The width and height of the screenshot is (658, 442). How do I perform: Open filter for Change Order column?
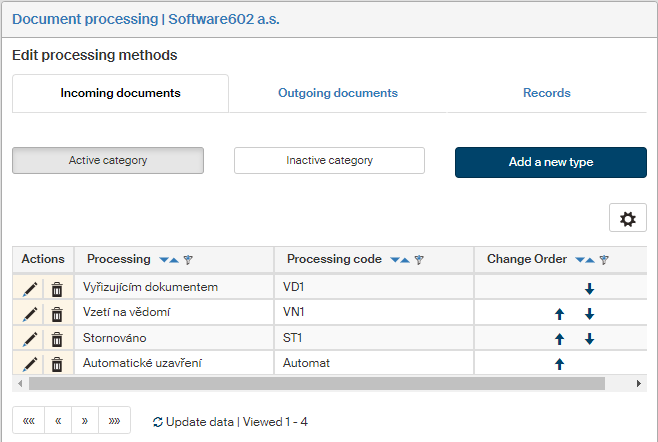603,260
